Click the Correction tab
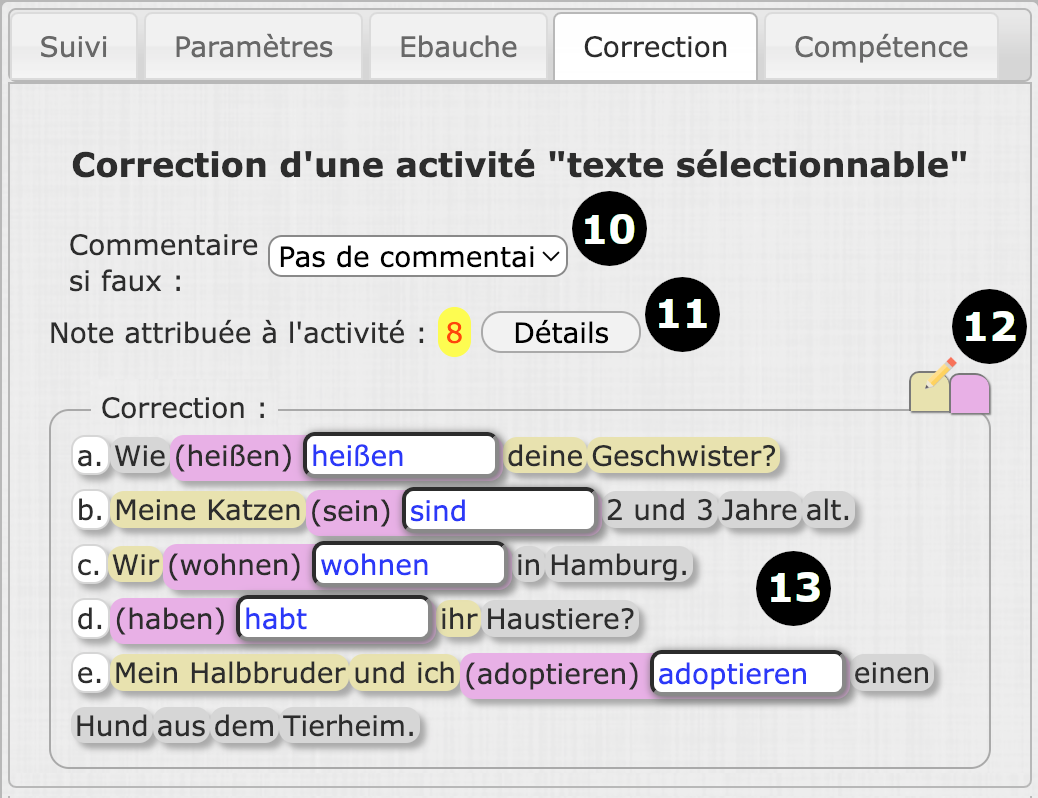Image resolution: width=1038 pixels, height=798 pixels. point(655,47)
